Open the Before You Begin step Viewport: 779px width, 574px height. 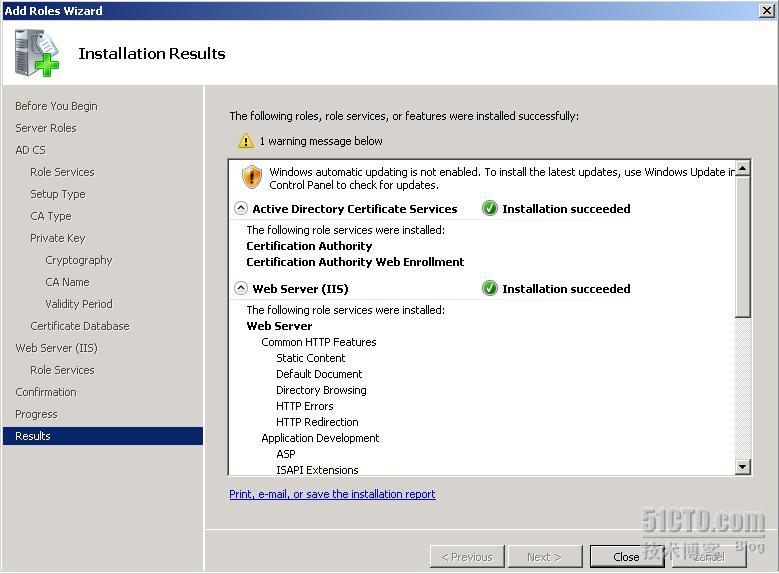56,106
